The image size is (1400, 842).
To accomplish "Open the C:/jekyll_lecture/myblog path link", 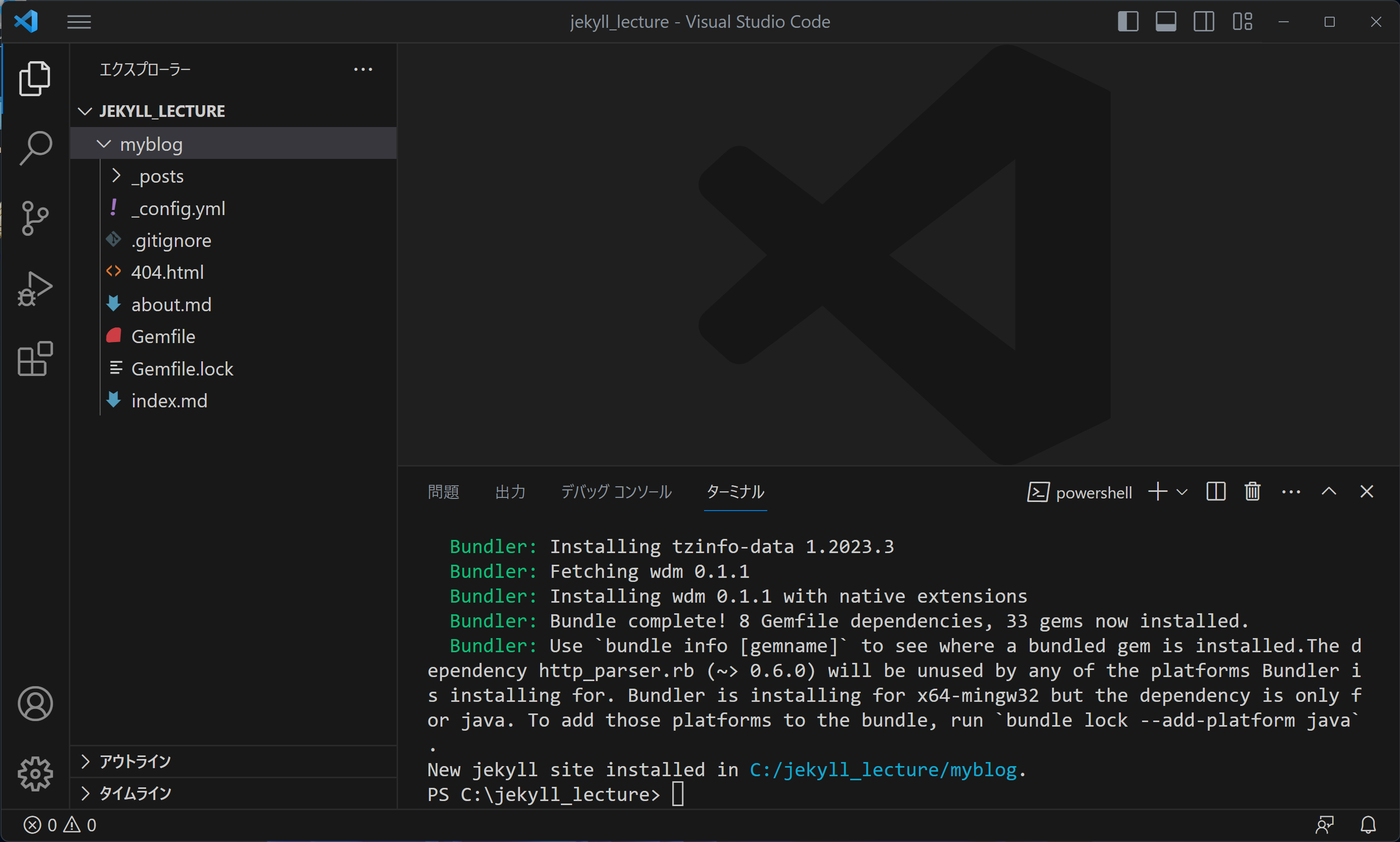I will point(883,770).
